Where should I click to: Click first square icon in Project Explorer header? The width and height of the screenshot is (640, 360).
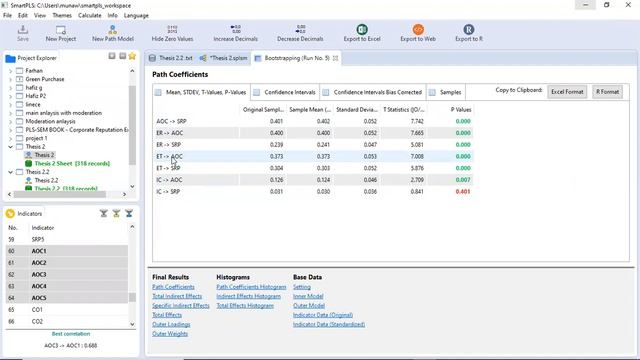pos(112,56)
